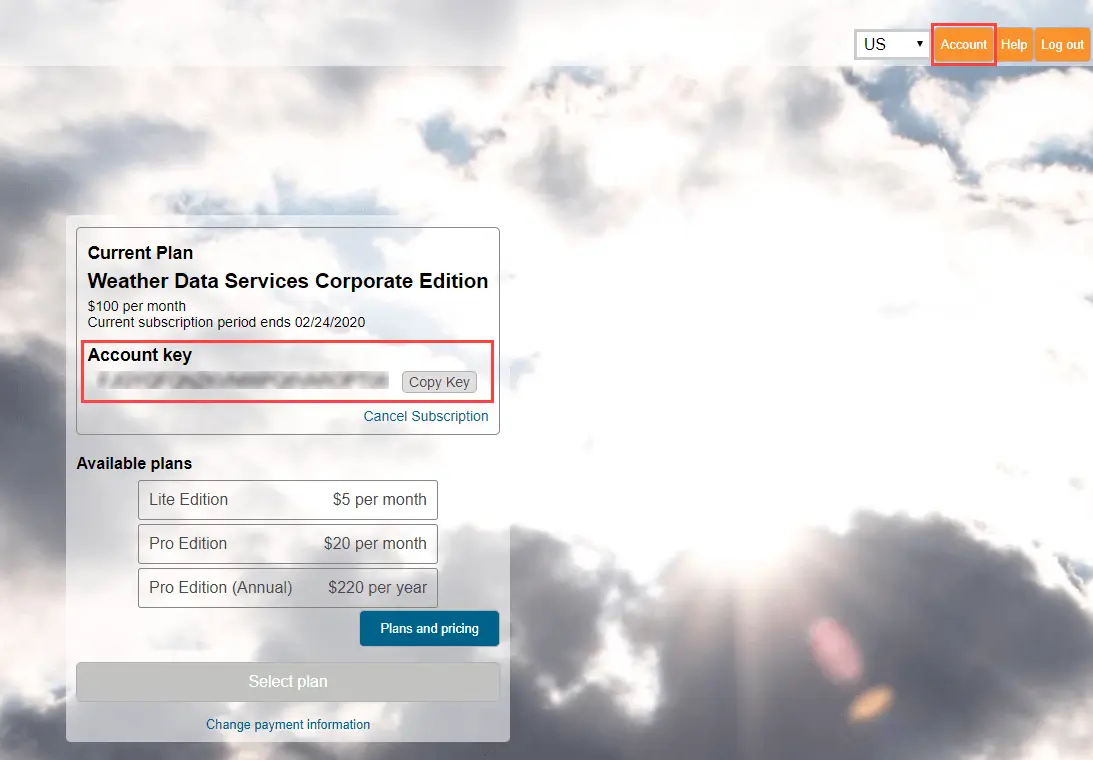Choose the Pro Edition $20 monthly plan
Screen dimensions: 1093x760
click(x=288, y=544)
